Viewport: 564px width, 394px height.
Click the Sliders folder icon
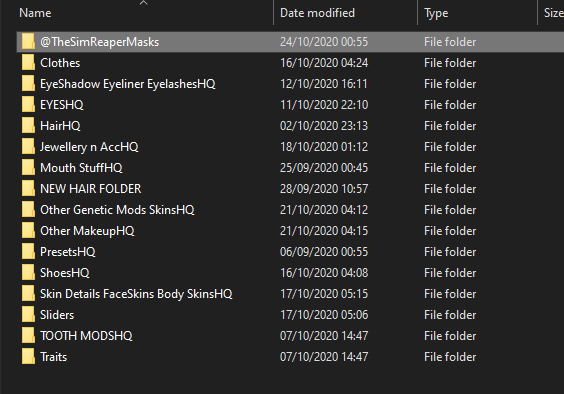(28, 315)
